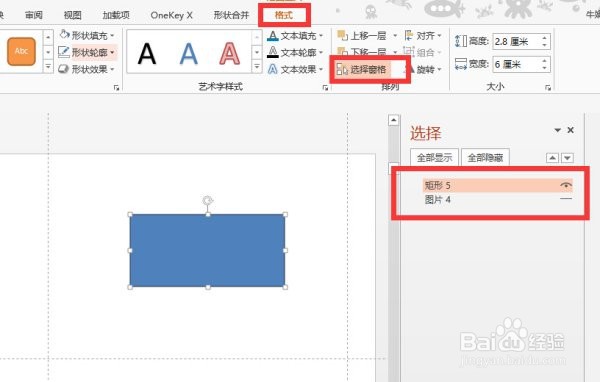Switch to the 形状合并 tab
Image resolution: width=600 pixels, height=382 pixels.
pyautogui.click(x=231, y=15)
